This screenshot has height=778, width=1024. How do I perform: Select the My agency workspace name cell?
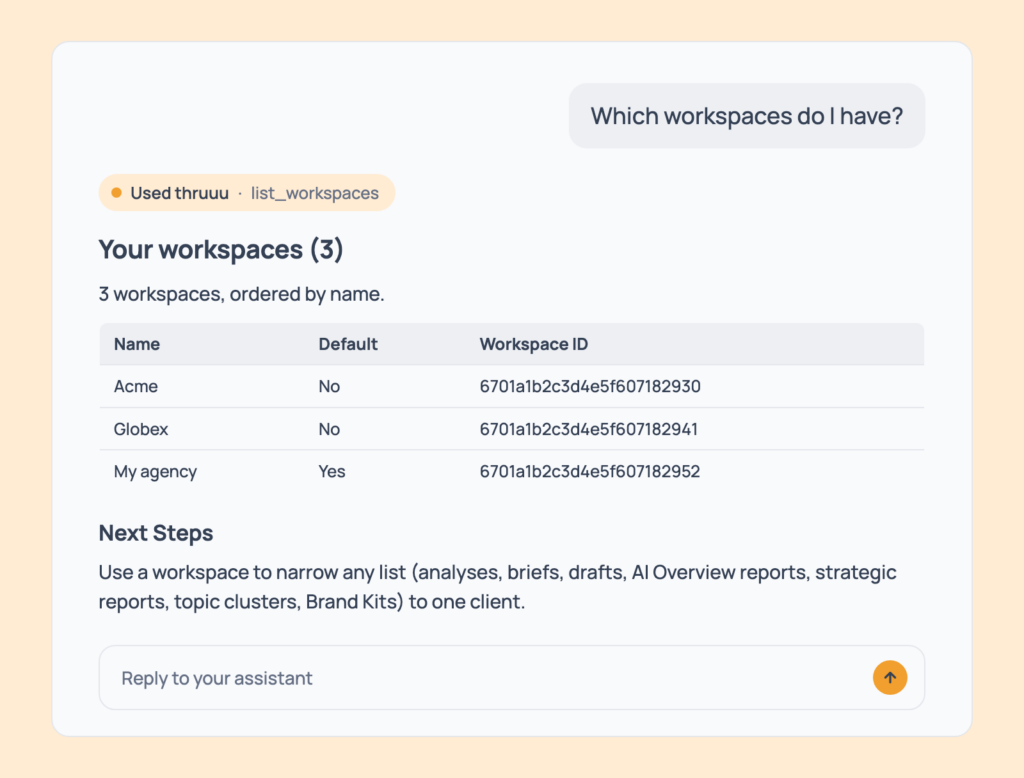pyautogui.click(x=155, y=472)
